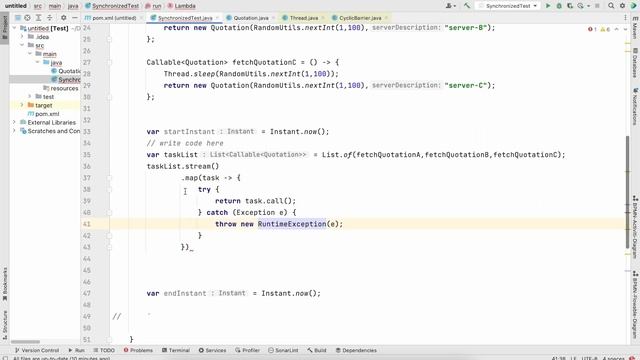Open Project panel options gear
The image size is (640, 360).
[x=63, y=18]
